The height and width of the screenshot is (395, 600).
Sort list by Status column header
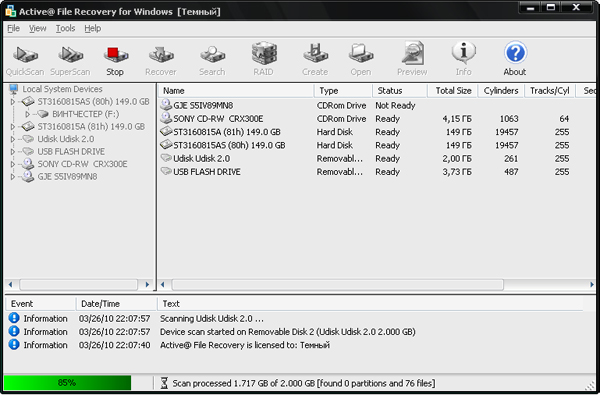[399, 91]
